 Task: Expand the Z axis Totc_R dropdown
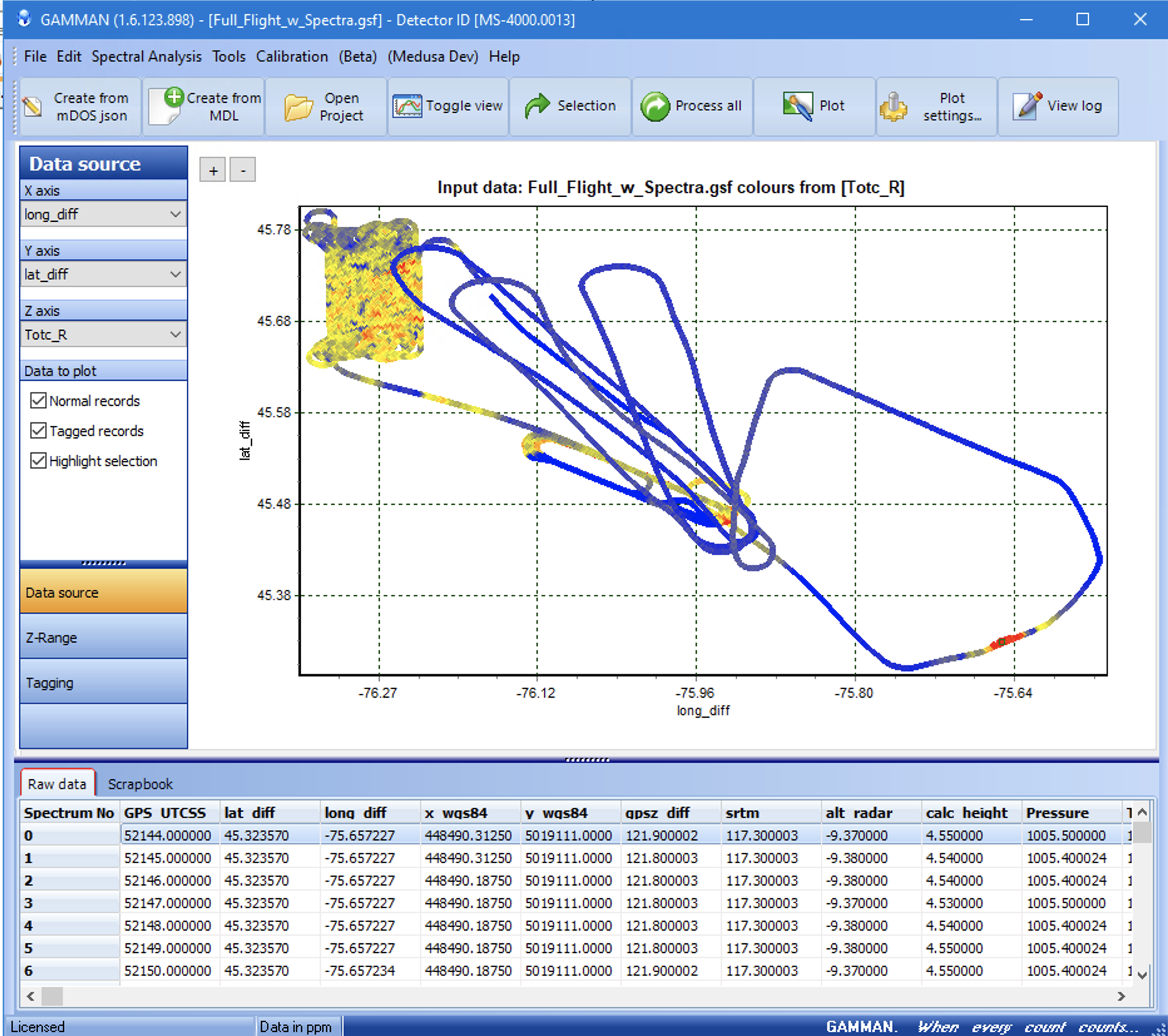click(175, 334)
